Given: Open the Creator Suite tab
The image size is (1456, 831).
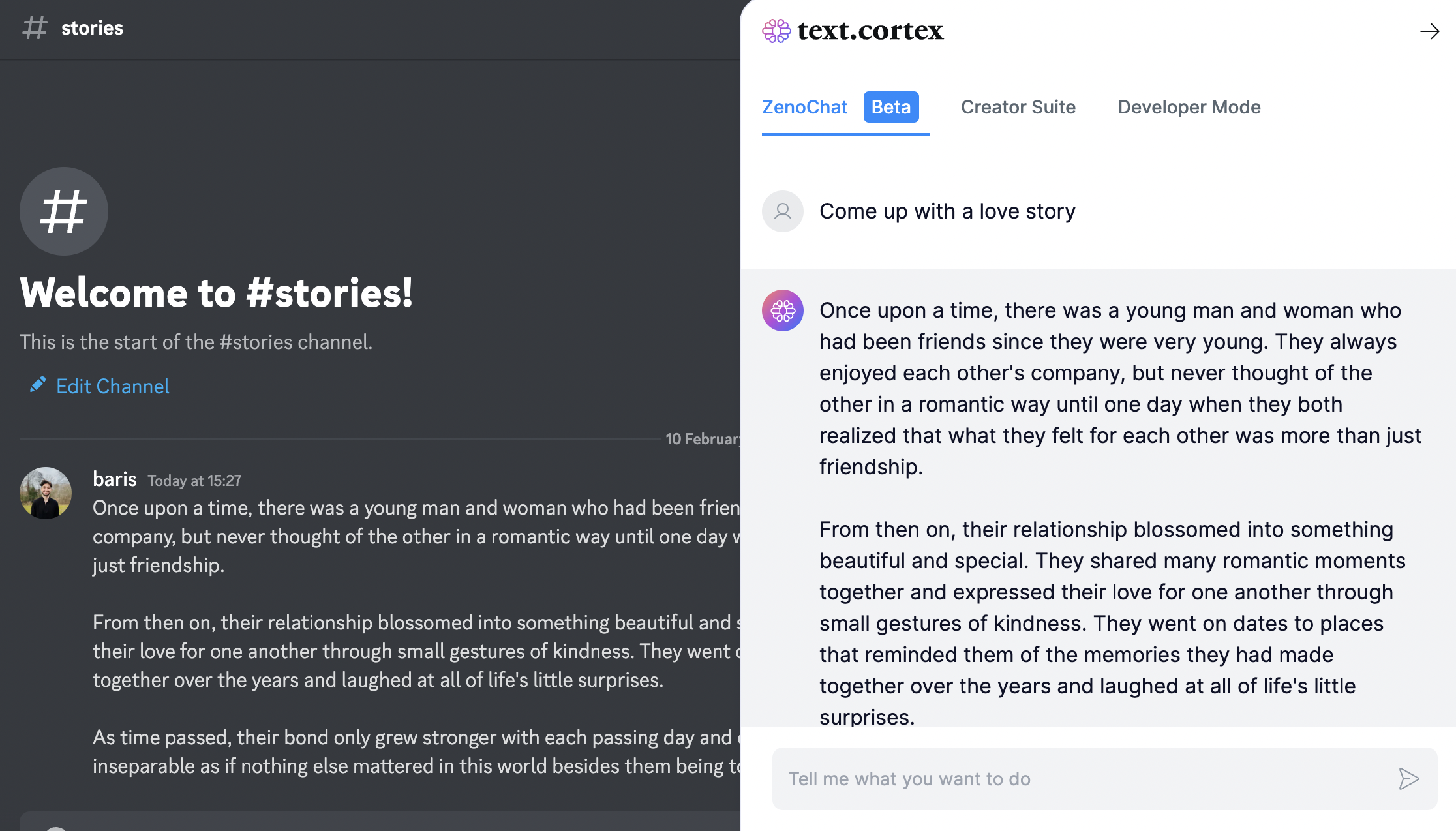Looking at the screenshot, I should (1018, 107).
